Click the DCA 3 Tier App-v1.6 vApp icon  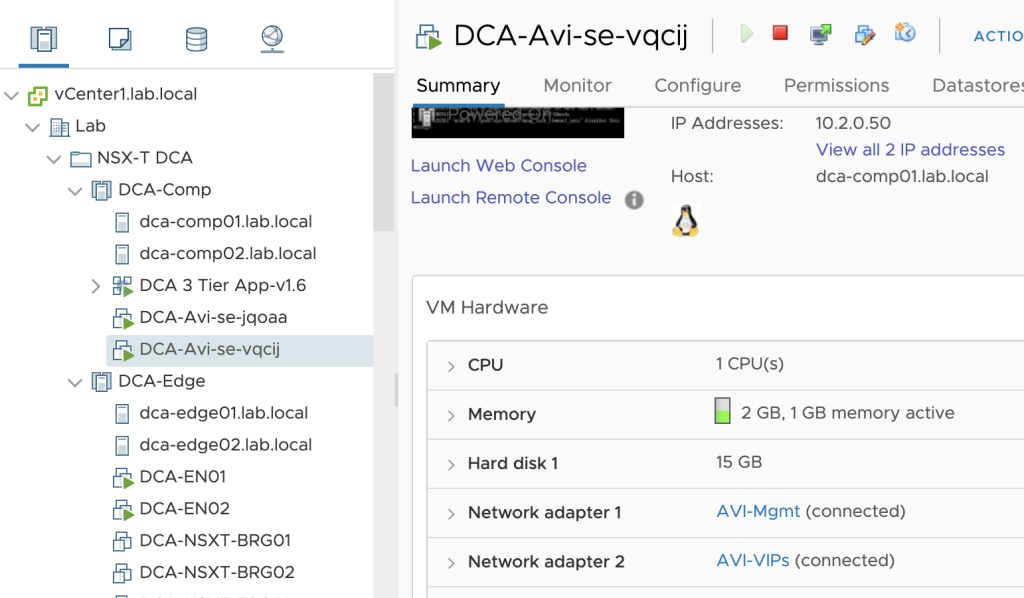coord(122,286)
